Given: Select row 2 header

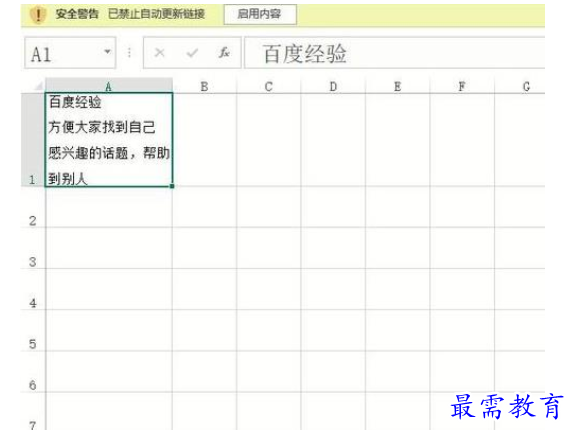Looking at the screenshot, I should tap(33, 207).
